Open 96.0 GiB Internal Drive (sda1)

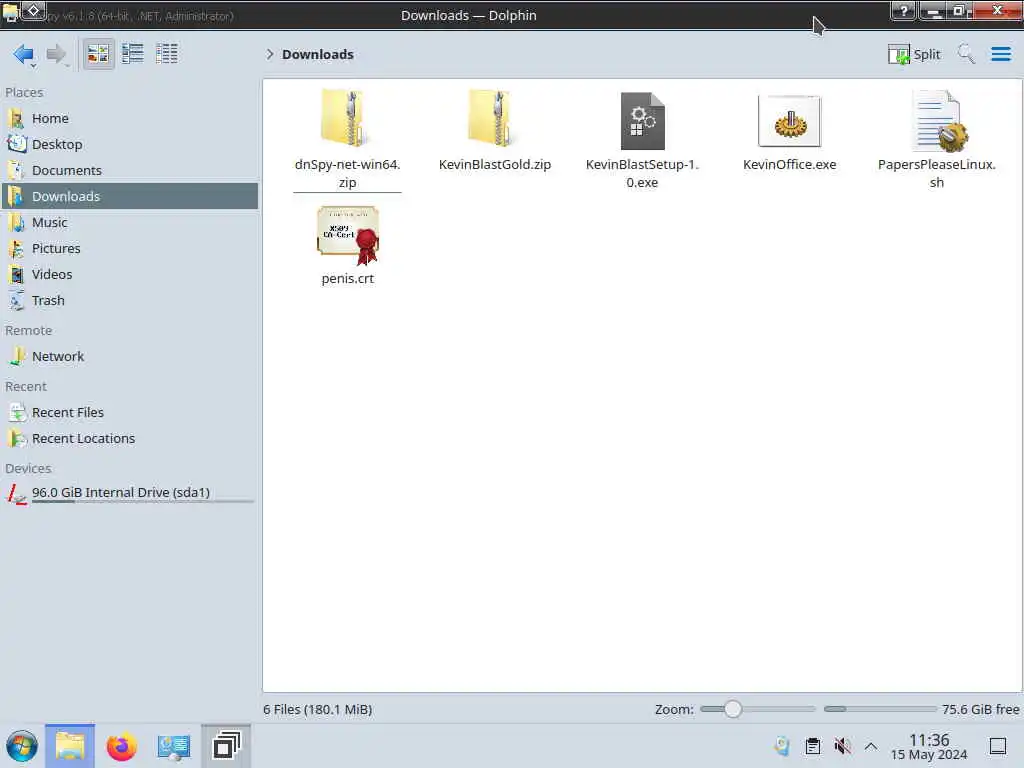pyautogui.click(x=130, y=494)
